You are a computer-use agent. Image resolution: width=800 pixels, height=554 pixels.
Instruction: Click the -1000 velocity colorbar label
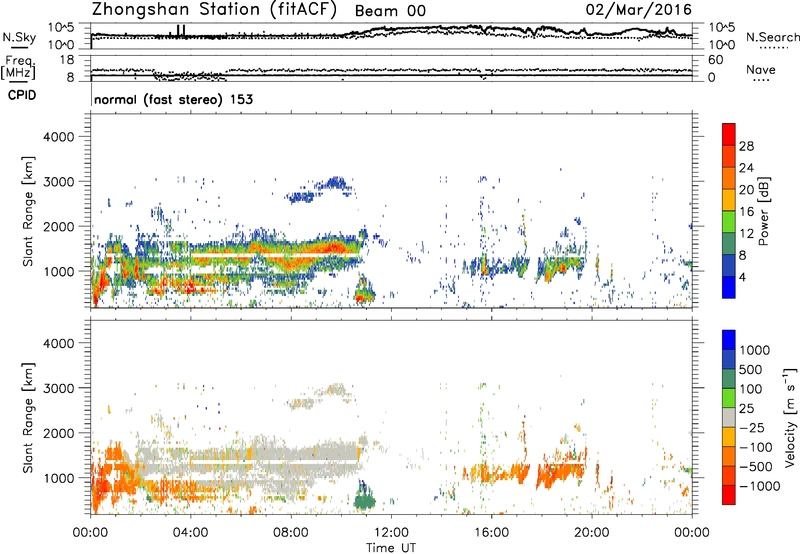click(759, 486)
